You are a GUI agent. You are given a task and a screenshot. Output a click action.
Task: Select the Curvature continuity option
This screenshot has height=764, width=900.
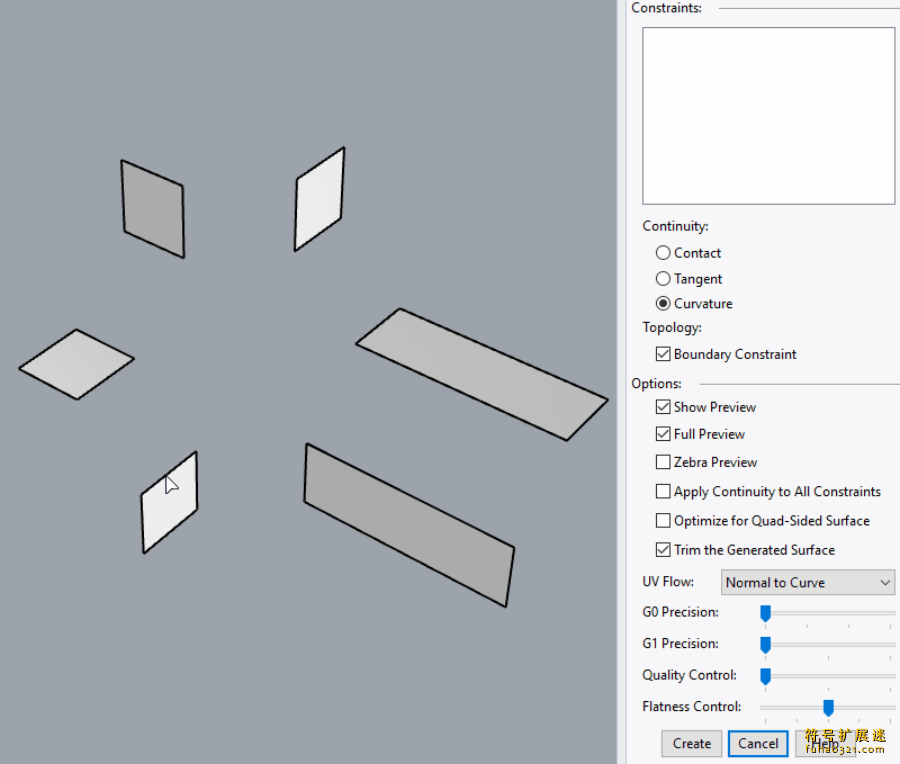[x=662, y=303]
